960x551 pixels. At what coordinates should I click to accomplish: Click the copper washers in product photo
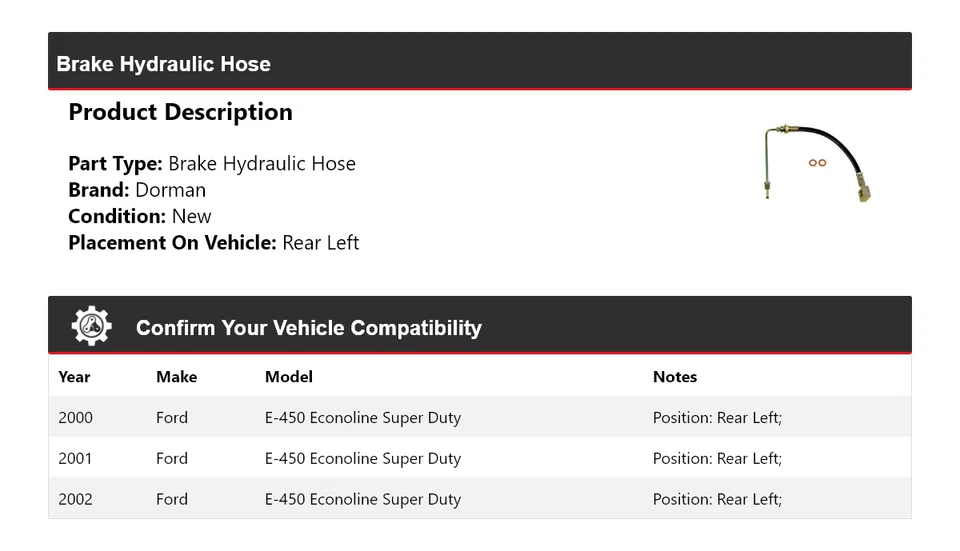(x=817, y=163)
